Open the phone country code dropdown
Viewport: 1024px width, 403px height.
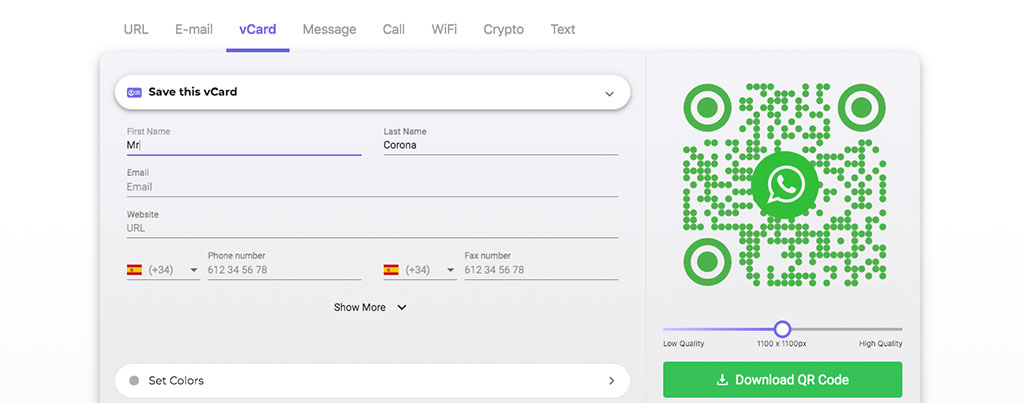click(163, 270)
